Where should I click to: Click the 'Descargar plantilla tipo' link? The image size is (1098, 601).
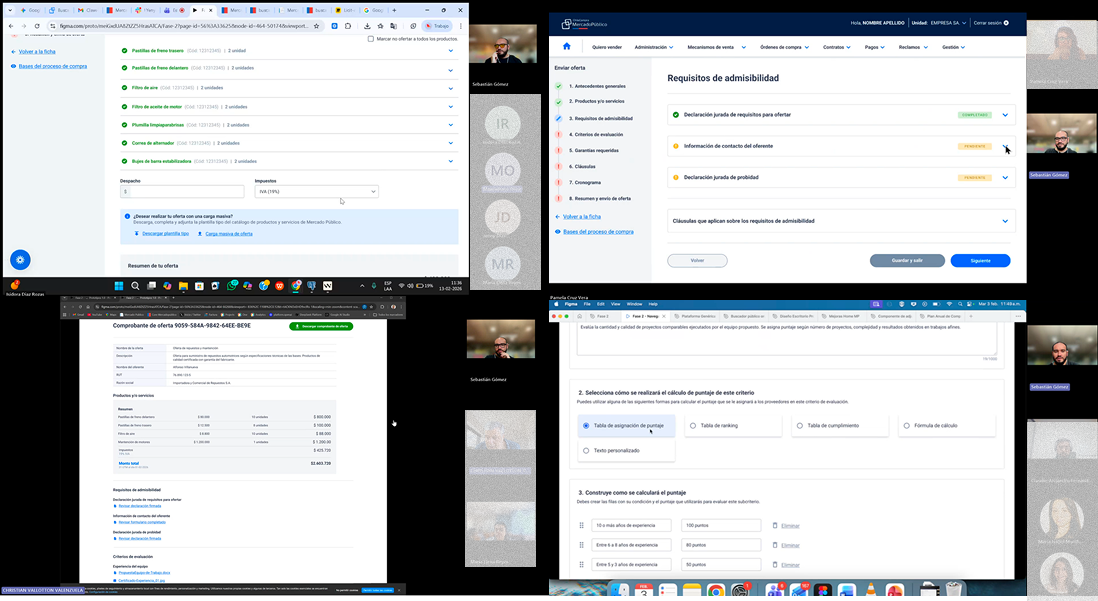(165, 234)
